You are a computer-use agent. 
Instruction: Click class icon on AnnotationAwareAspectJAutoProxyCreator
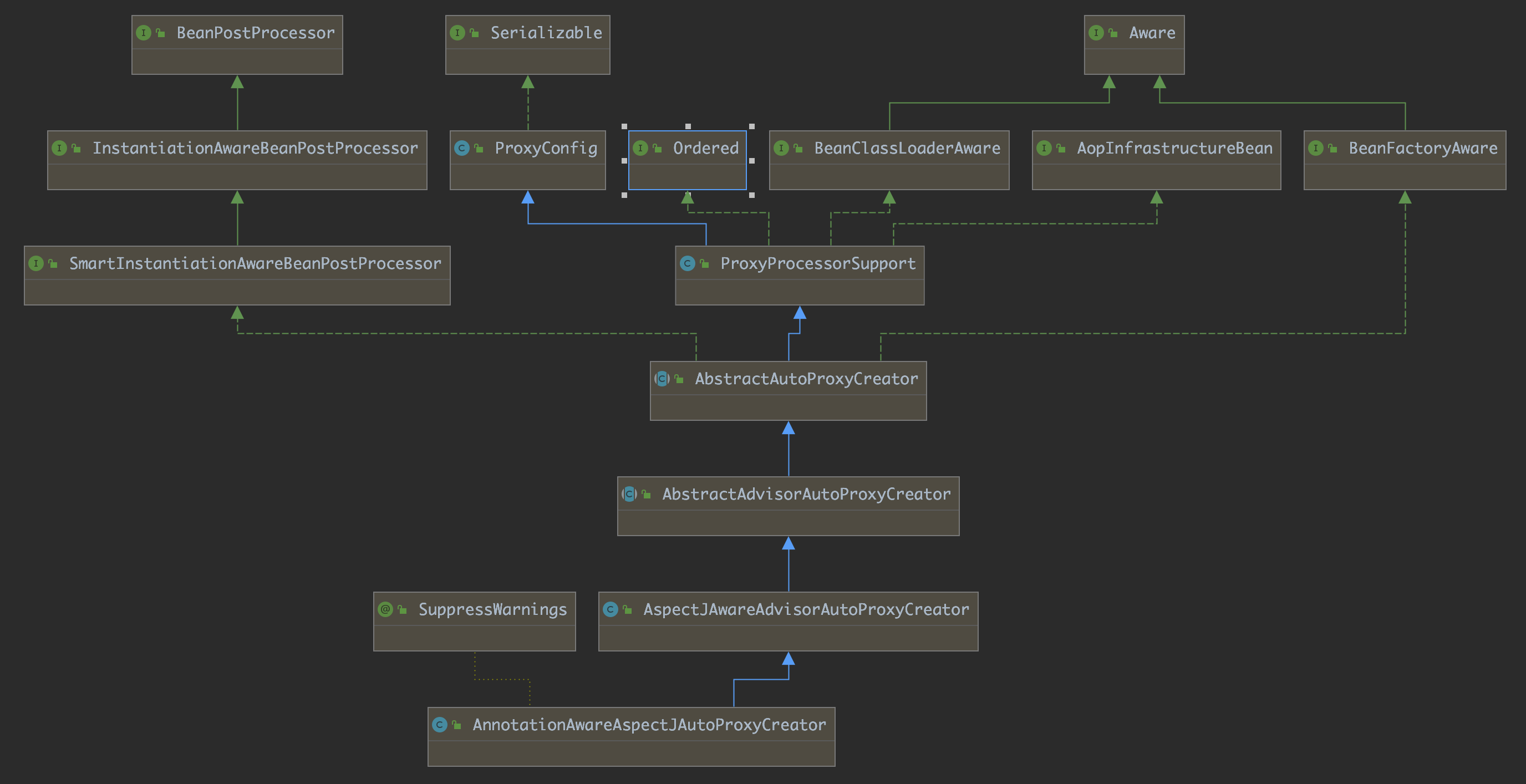(440, 725)
